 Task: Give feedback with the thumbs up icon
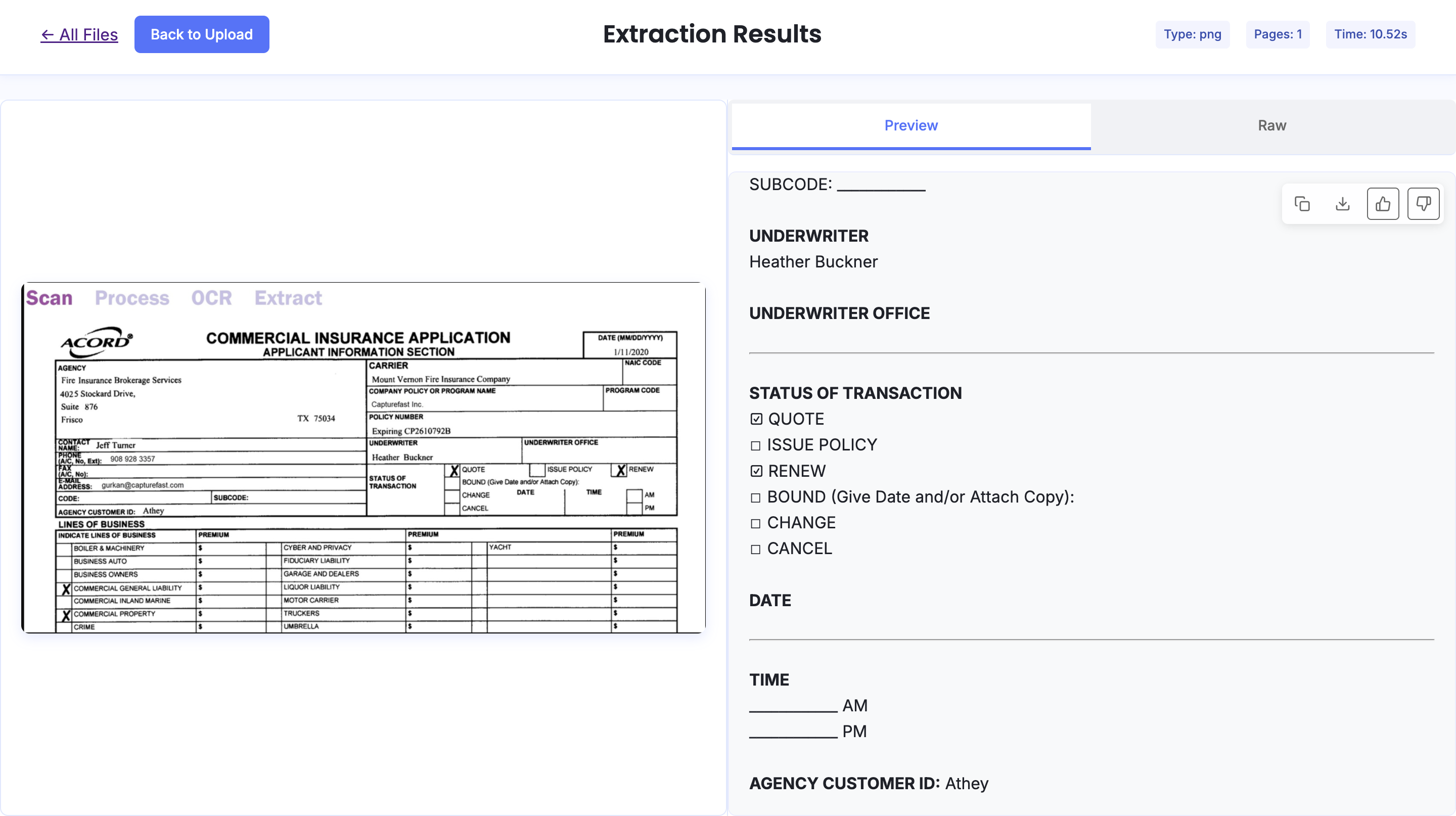1383,204
